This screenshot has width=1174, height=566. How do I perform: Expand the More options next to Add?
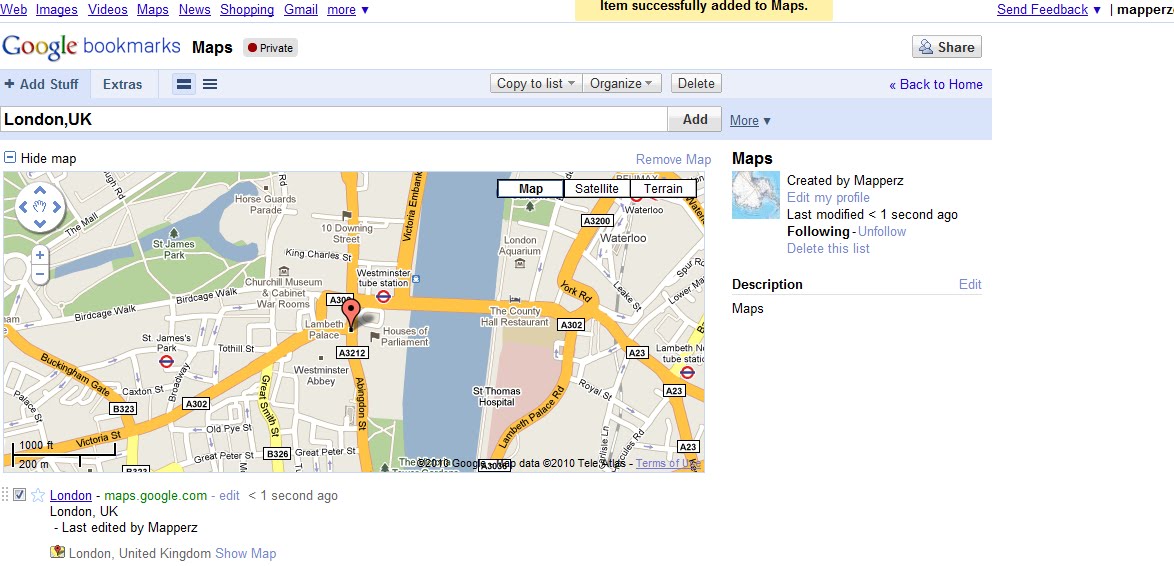click(x=750, y=121)
